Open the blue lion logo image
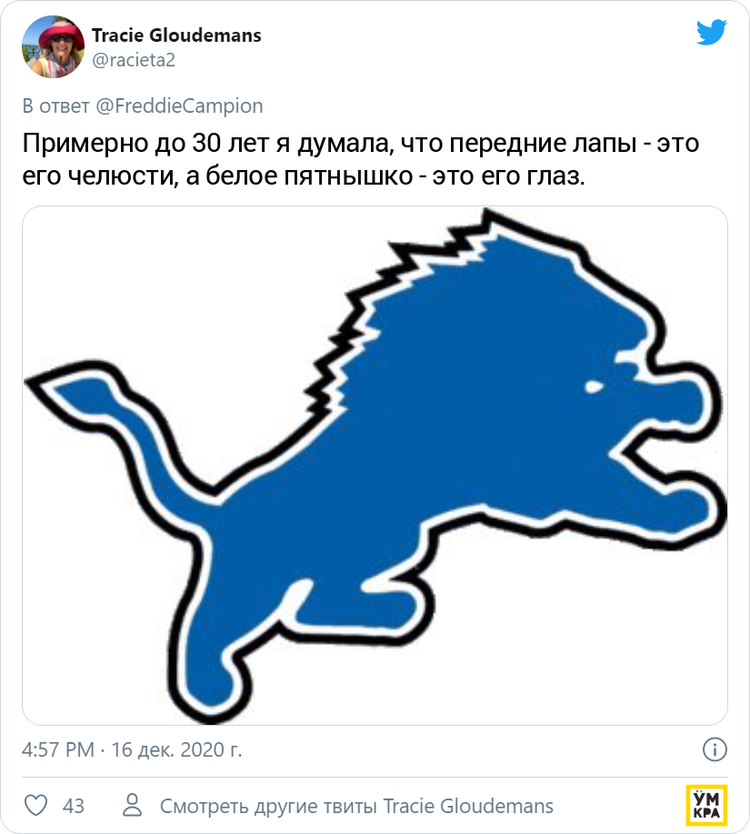Image resolution: width=750 pixels, height=834 pixels. [x=375, y=465]
